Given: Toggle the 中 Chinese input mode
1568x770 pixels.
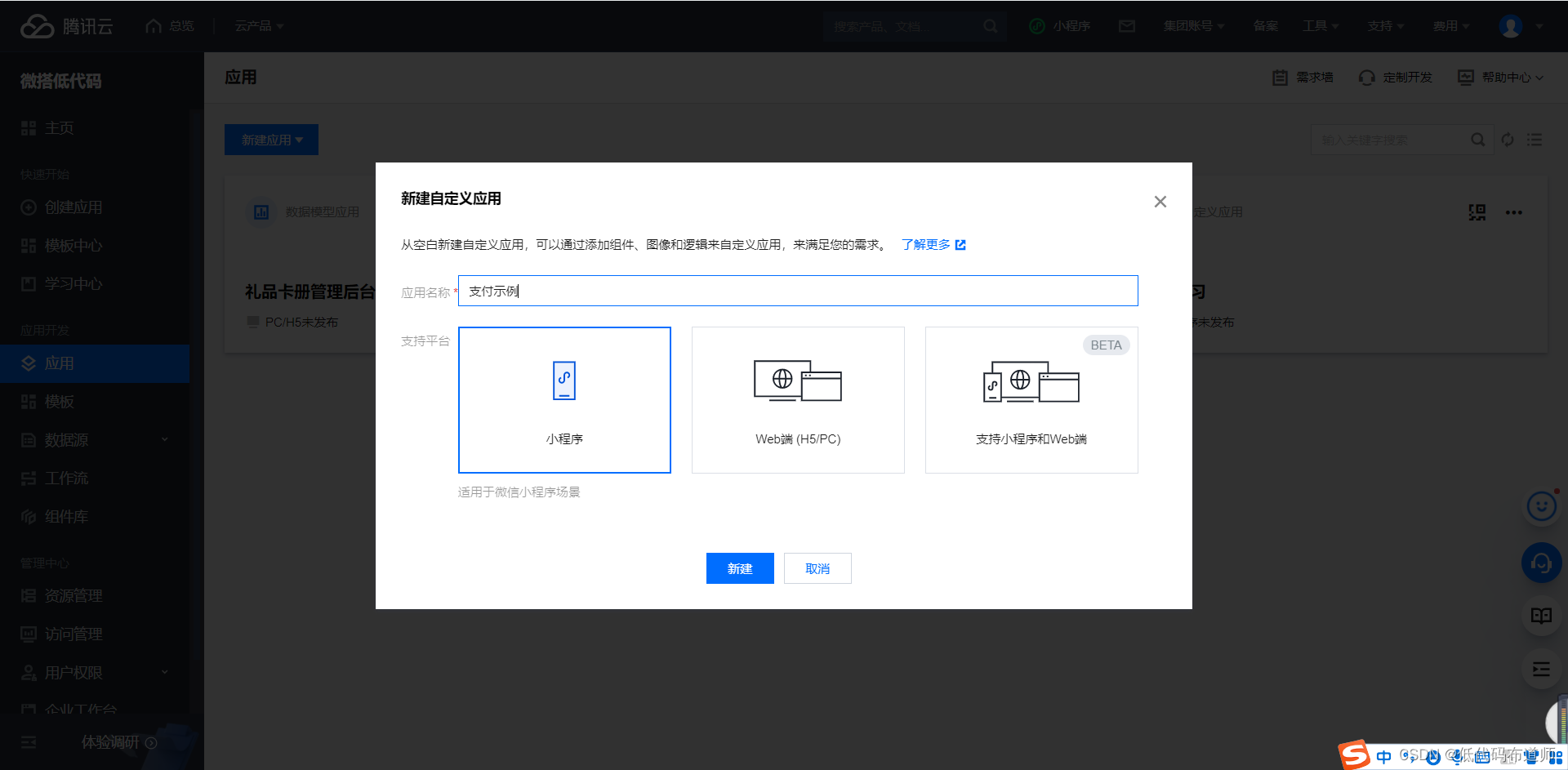Looking at the screenshot, I should [x=1383, y=757].
